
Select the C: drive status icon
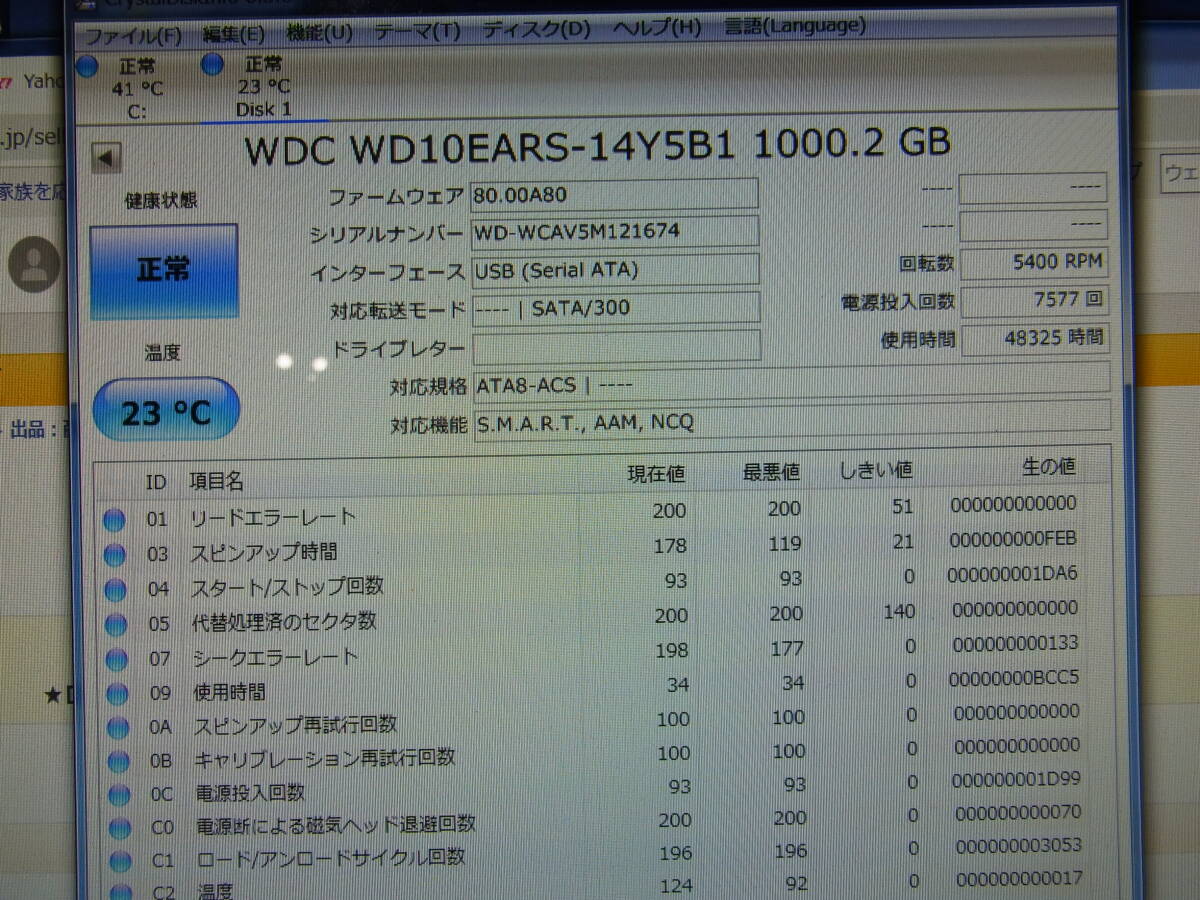point(87,67)
